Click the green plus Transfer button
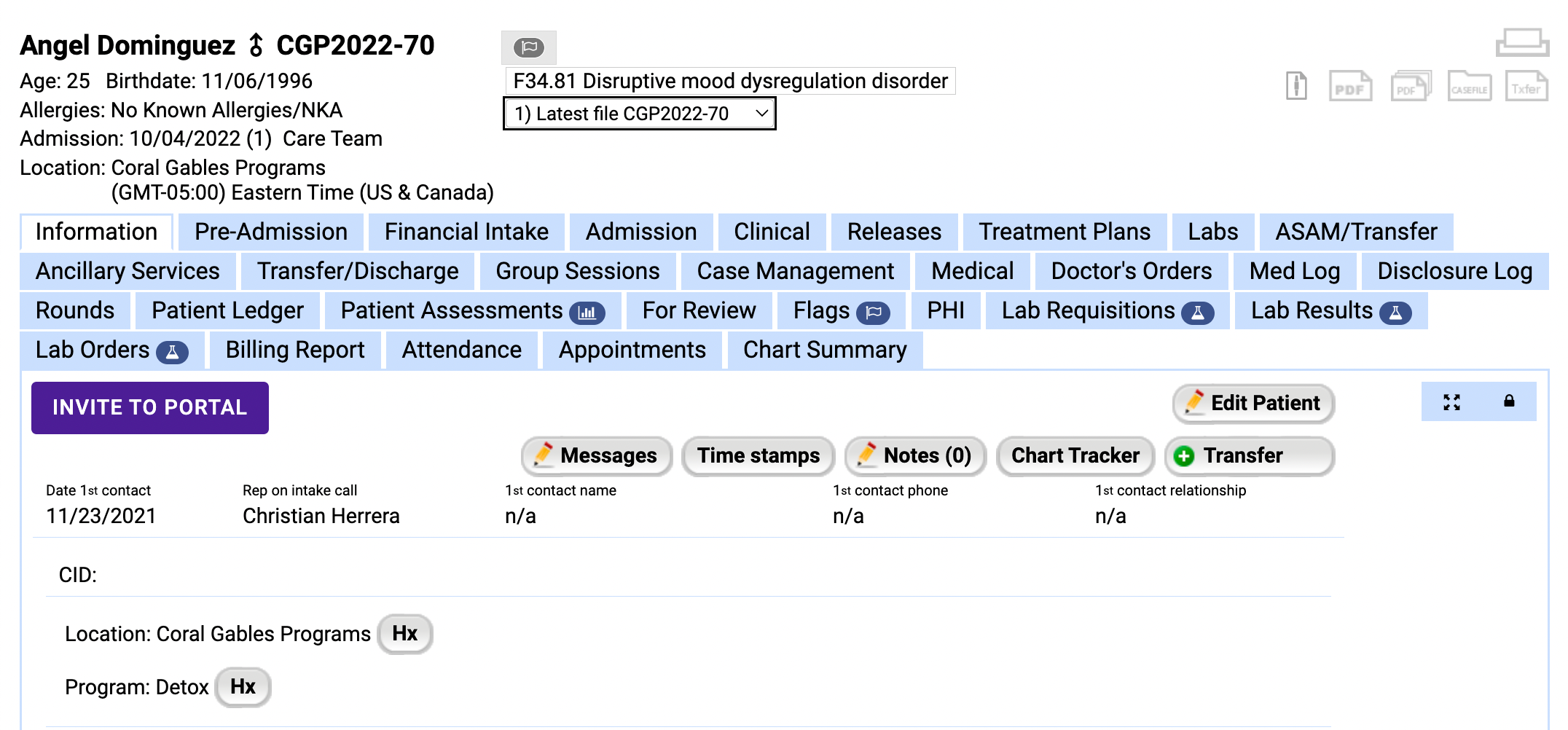The width and height of the screenshot is (1568, 730). 1249,456
